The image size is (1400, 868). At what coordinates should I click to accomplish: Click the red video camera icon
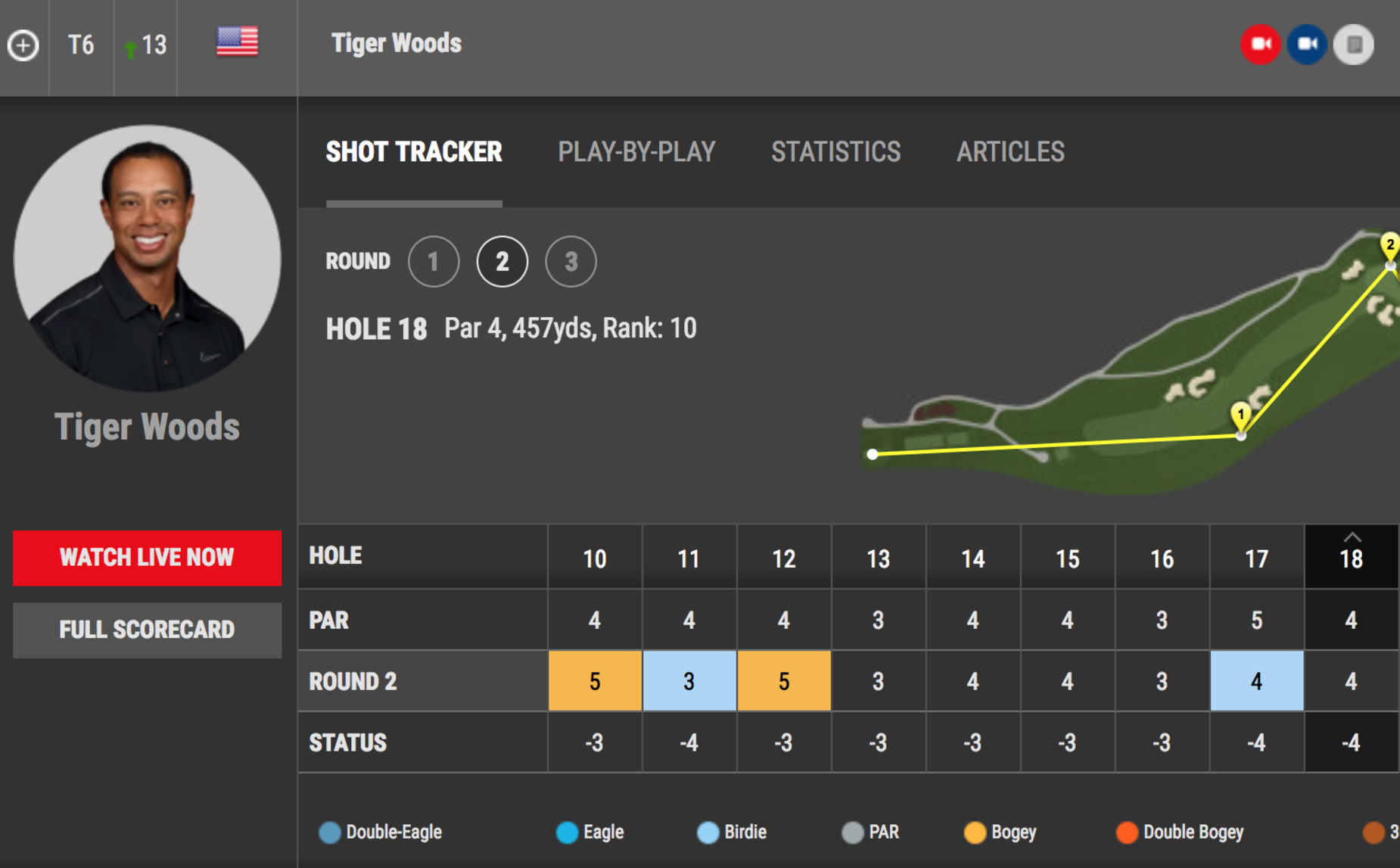click(x=1261, y=44)
